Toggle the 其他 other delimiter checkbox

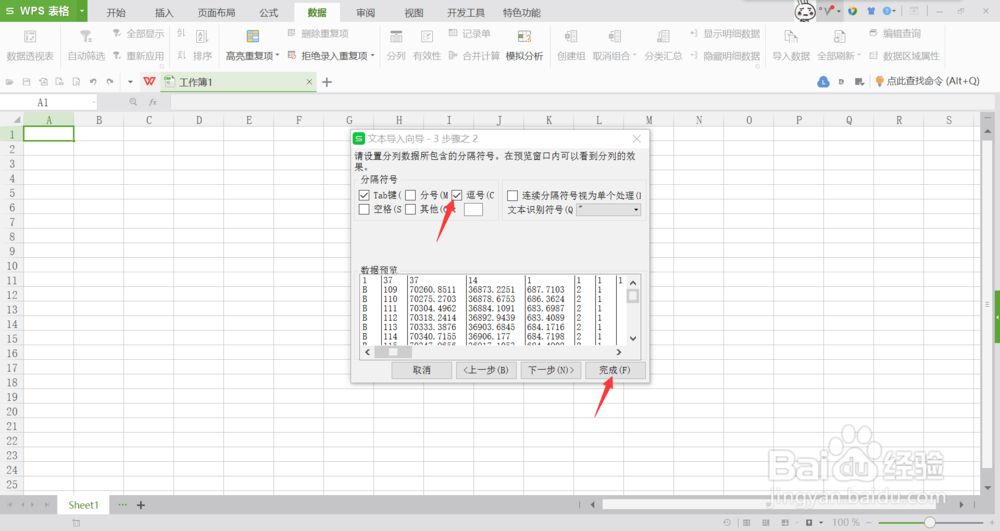point(411,209)
